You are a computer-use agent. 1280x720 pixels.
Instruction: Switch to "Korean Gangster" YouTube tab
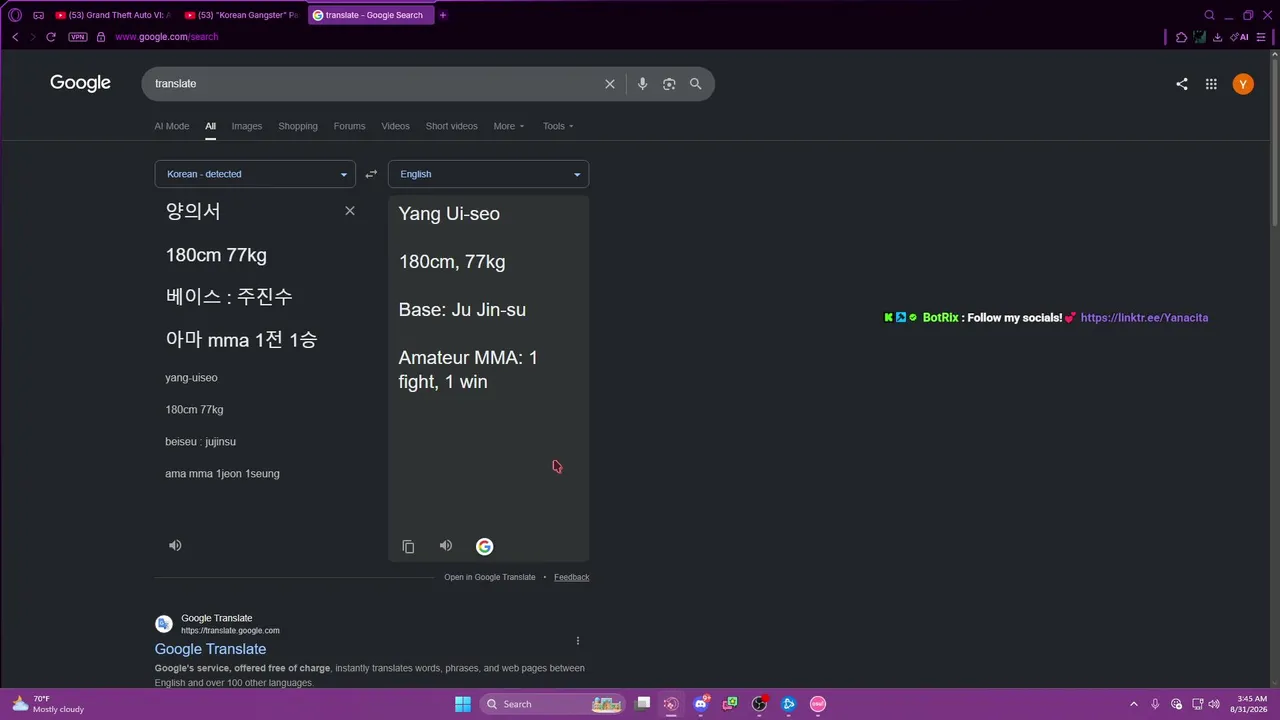coord(242,15)
